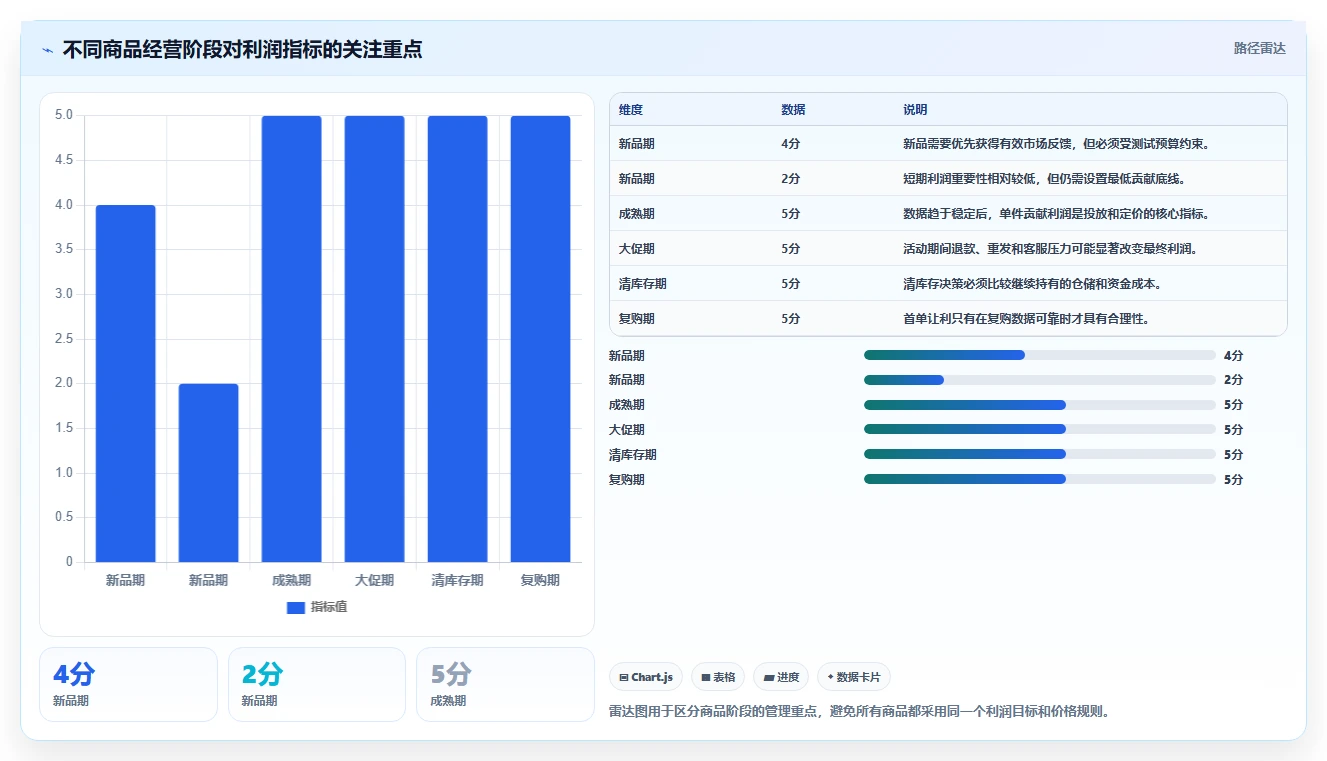Click the Chart.js chip icon
This screenshot has width=1327, height=761.
click(624, 678)
